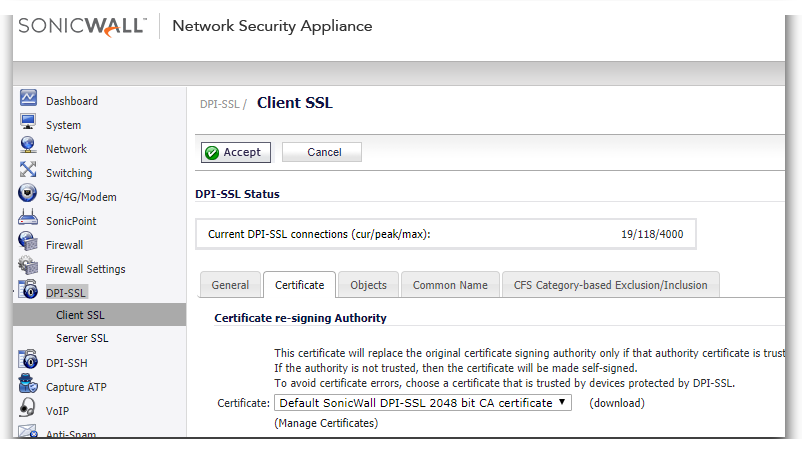This screenshot has width=802, height=454.
Task: Expand the VoIP section
Action: (x=57, y=411)
